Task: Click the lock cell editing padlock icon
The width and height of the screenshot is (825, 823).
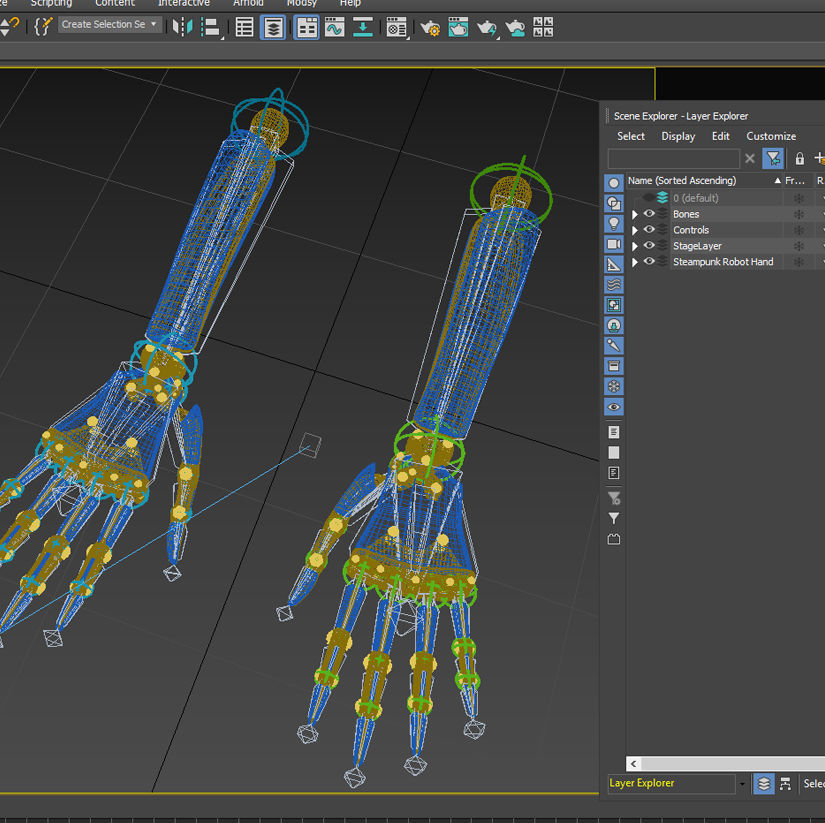Action: tap(799, 158)
